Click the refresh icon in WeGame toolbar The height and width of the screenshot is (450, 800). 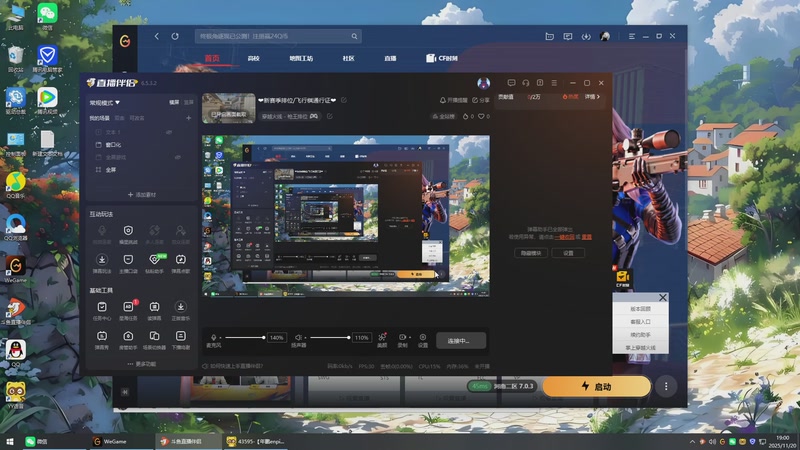175,36
